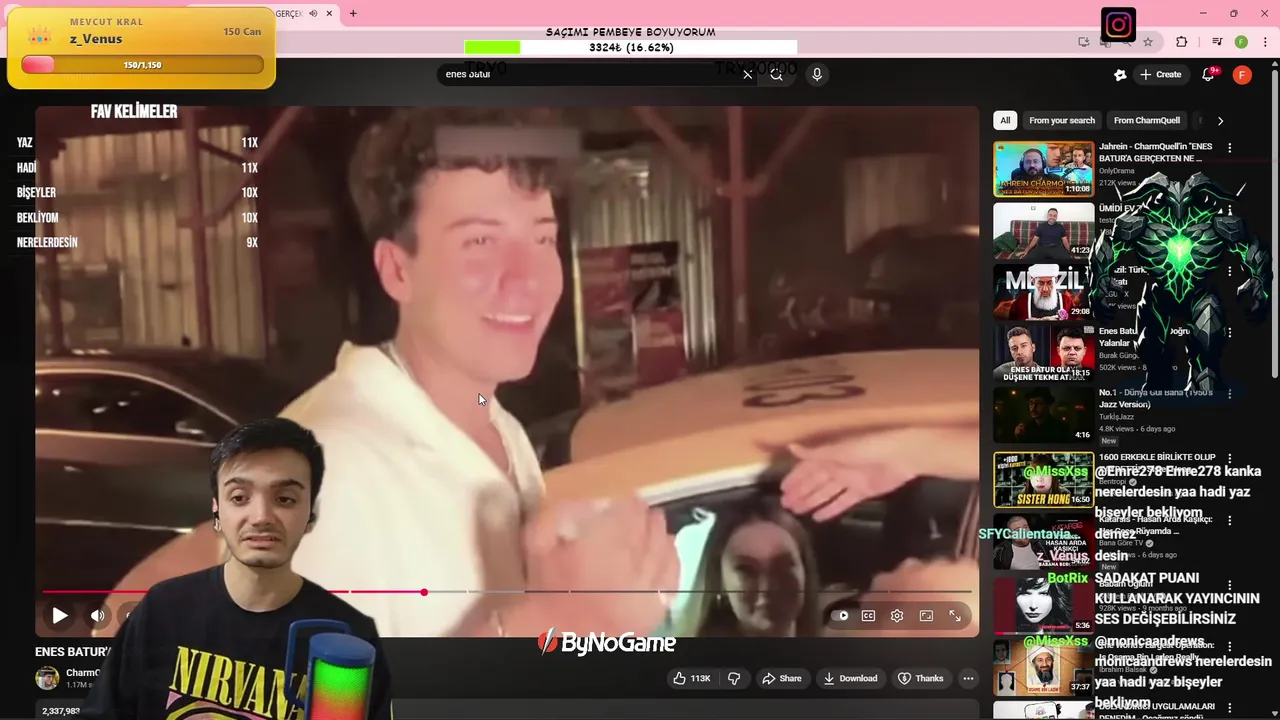Viewport: 1280px width, 720px height.
Task: Open options menu for Enes Batur Yalanlar video
Action: [1230, 332]
